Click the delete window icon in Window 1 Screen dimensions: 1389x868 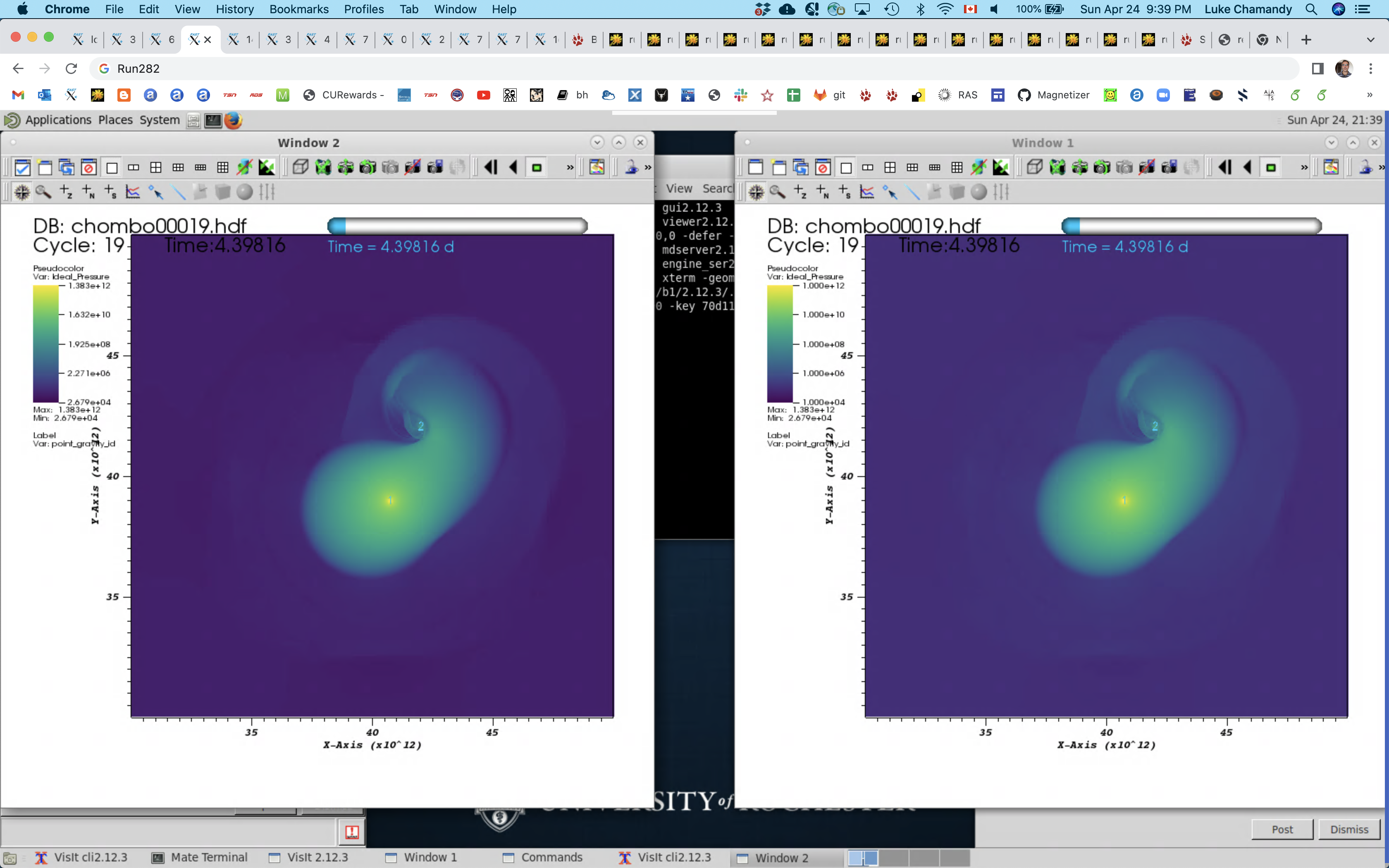point(823,168)
